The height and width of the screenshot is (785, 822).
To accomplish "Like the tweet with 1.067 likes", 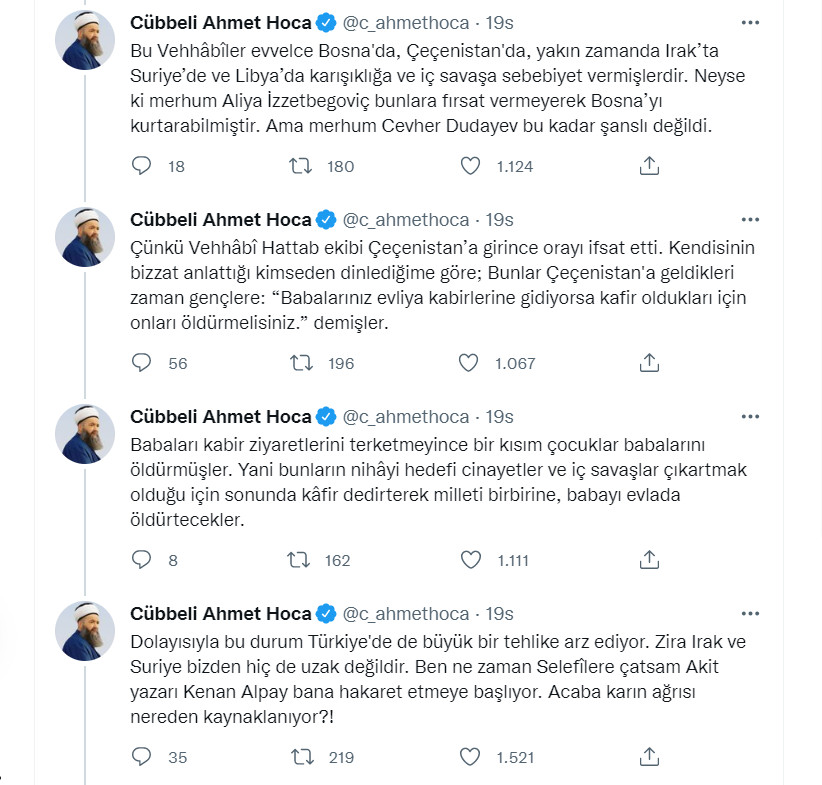I will click(x=470, y=363).
